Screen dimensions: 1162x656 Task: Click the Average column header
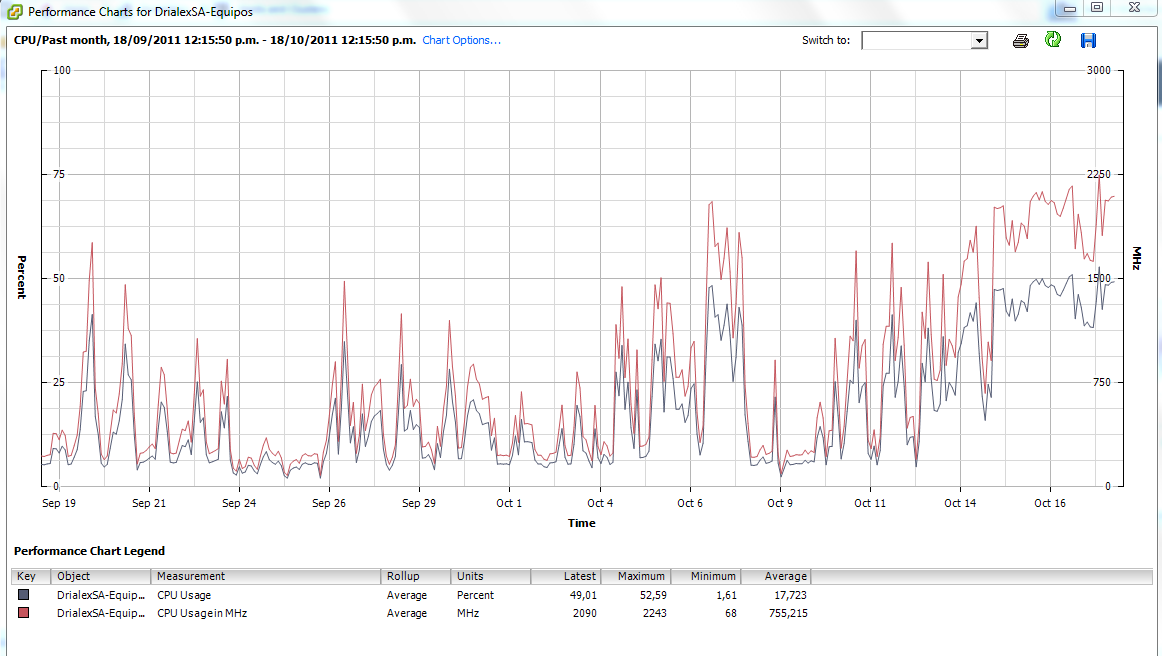(x=776, y=576)
